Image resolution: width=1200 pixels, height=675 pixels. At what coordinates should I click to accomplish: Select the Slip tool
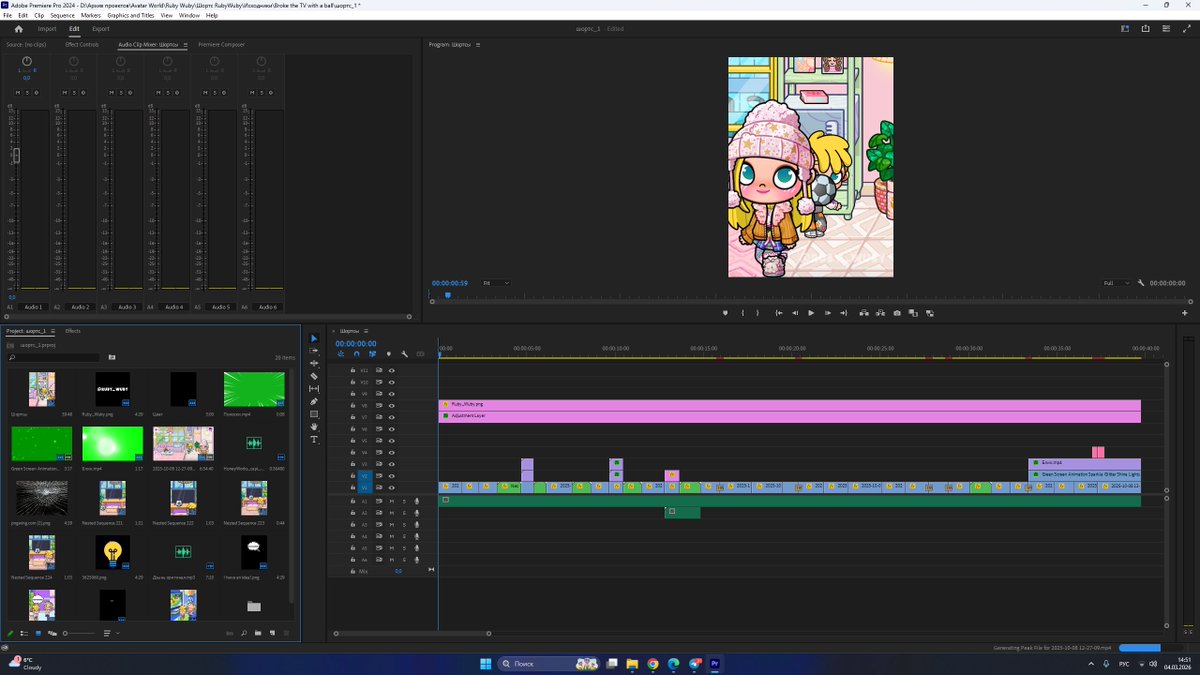314,389
